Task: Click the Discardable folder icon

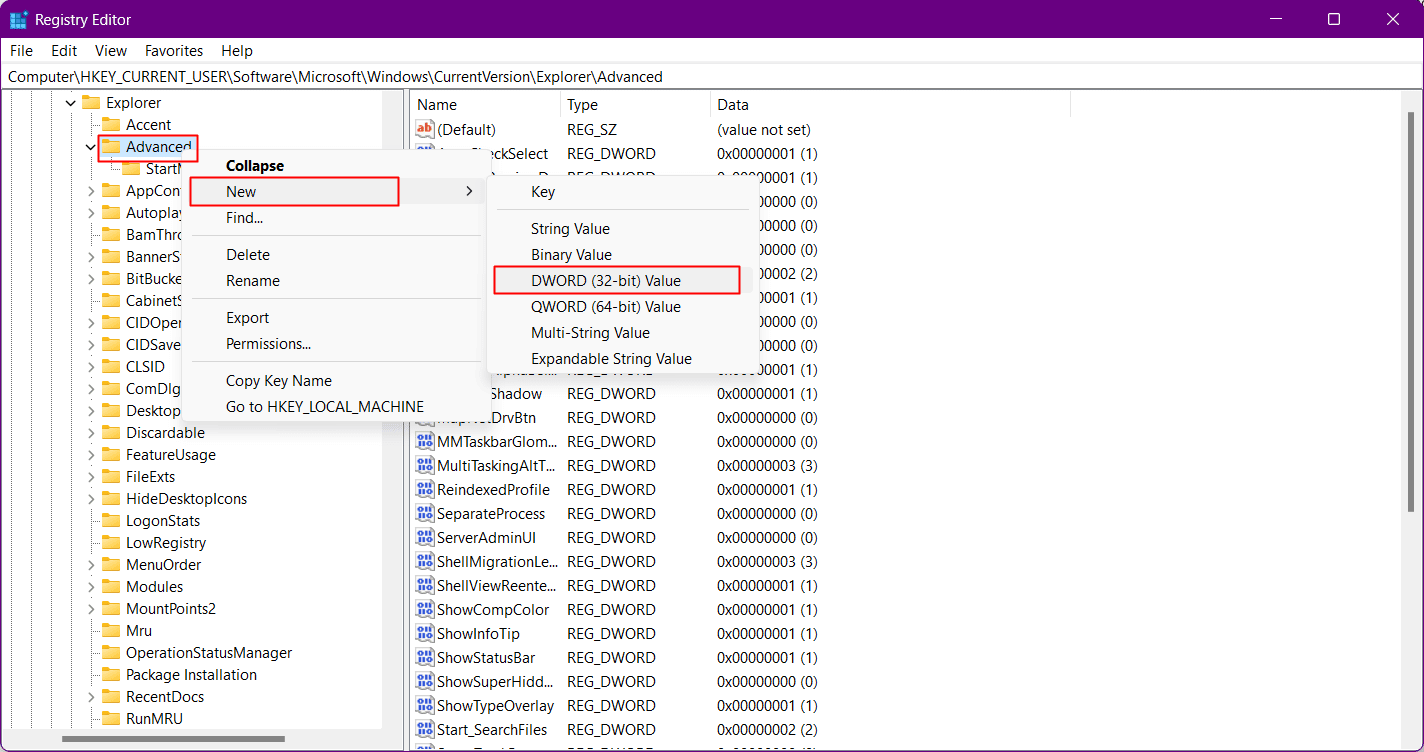Action: [111, 432]
